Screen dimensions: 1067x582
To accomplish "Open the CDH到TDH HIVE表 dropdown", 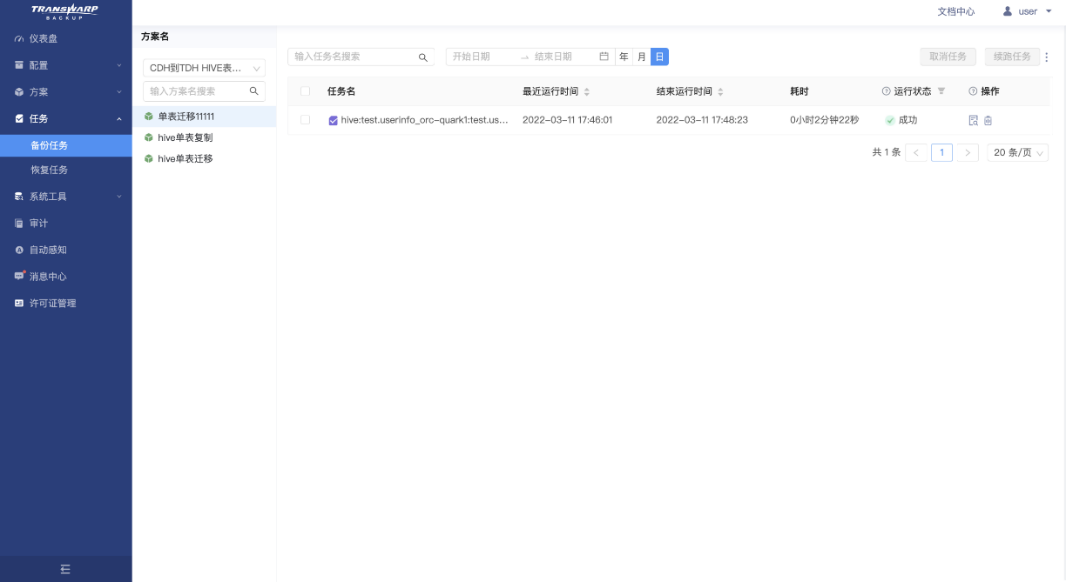I will tap(204, 68).
